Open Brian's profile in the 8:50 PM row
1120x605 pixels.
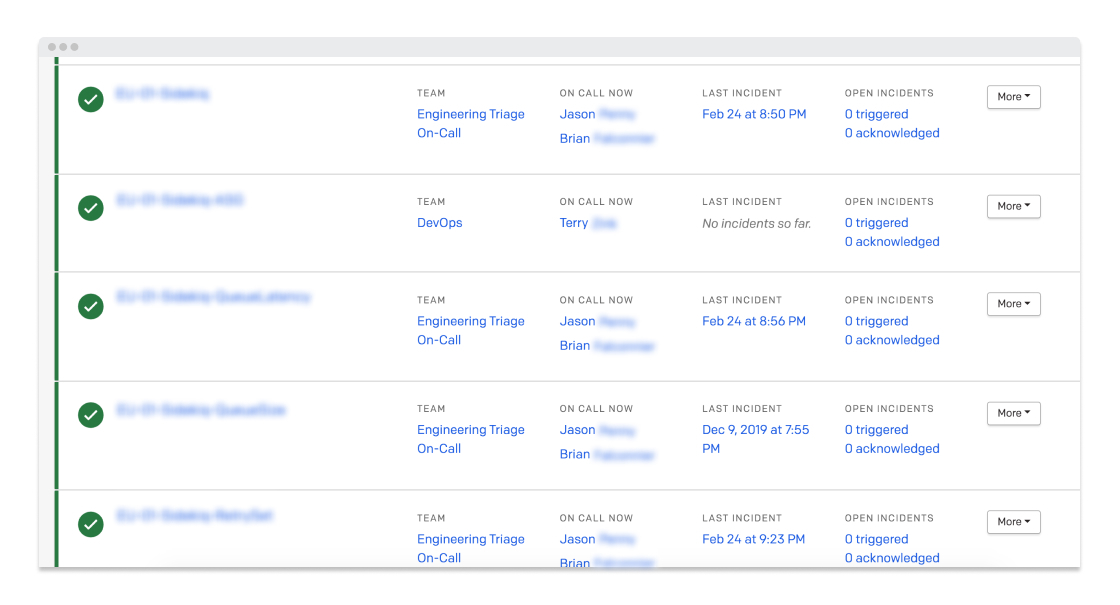(606, 139)
